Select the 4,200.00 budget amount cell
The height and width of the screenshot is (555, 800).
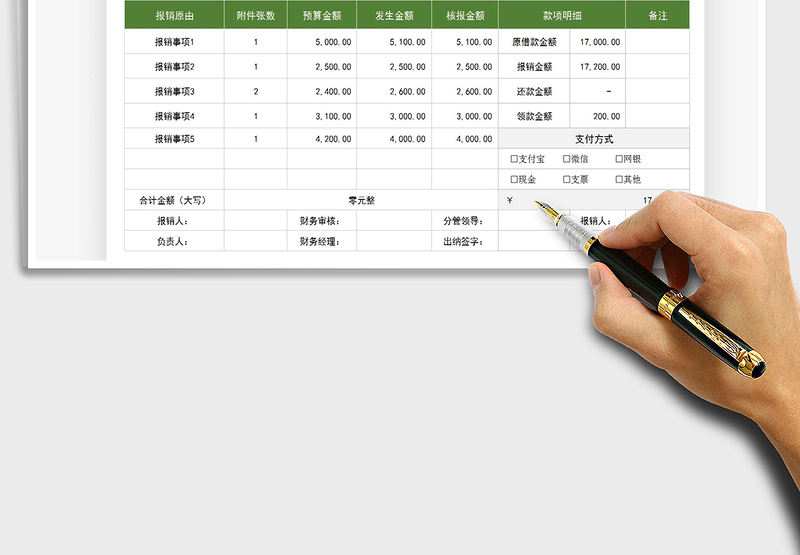point(322,139)
